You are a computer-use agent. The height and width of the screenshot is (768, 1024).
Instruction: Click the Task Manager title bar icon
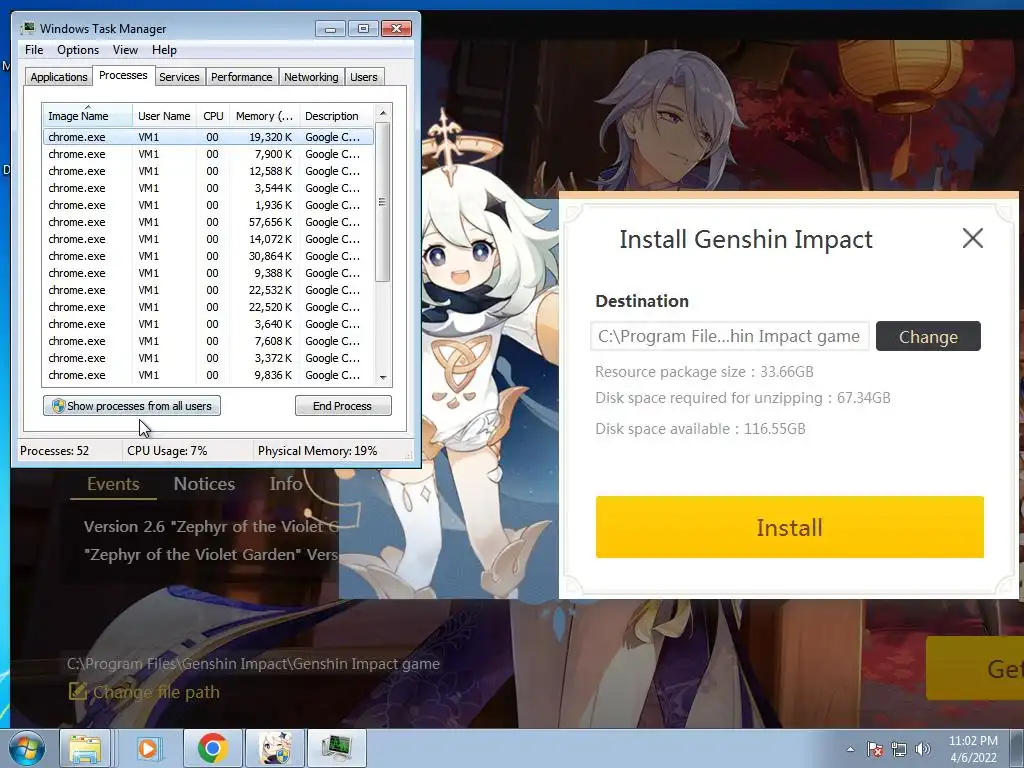point(27,28)
